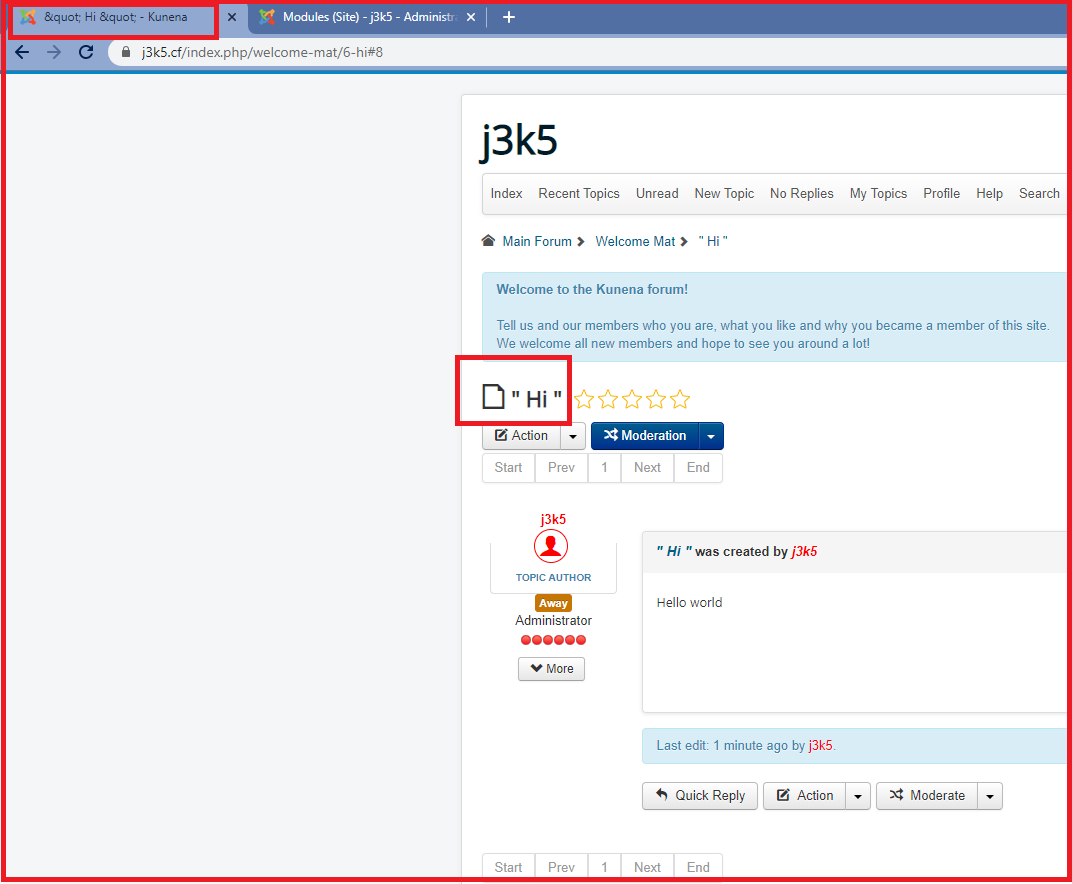Click Prev in top pagination

click(561, 468)
